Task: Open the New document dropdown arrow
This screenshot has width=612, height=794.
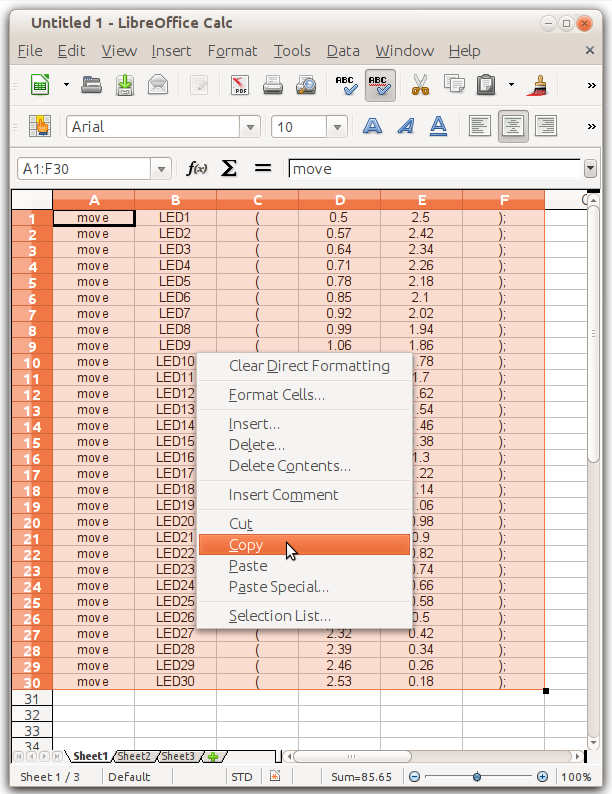Action: point(66,85)
